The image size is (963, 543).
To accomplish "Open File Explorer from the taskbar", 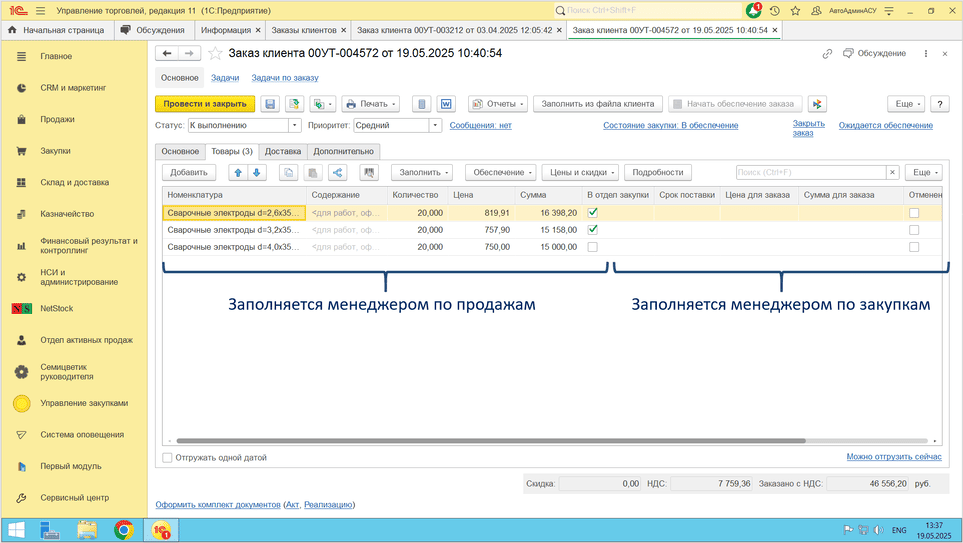I will pyautogui.click(x=87, y=530).
